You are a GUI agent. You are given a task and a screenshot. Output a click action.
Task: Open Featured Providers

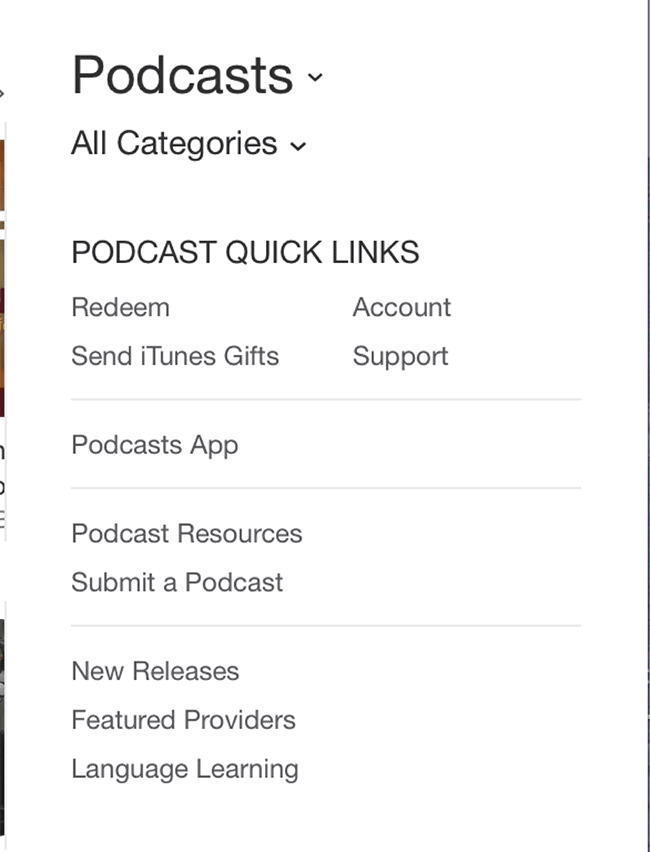184,720
